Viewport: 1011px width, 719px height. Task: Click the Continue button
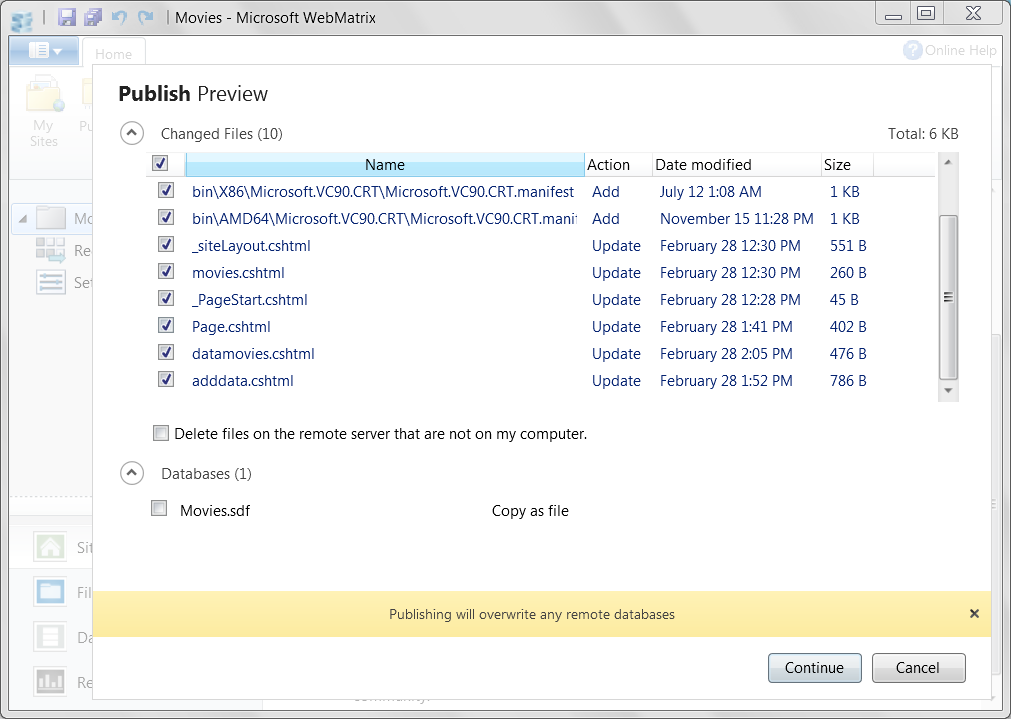[814, 668]
